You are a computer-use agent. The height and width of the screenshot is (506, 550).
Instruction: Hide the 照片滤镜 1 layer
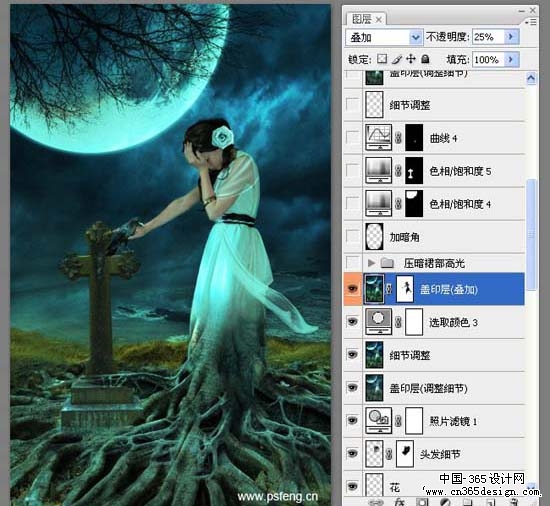coord(353,420)
